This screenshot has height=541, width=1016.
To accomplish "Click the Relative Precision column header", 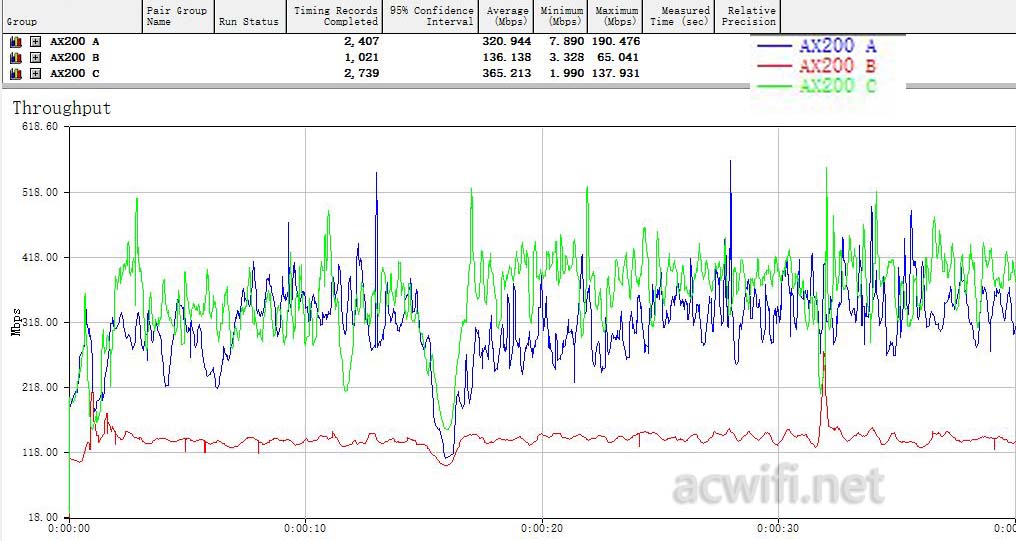I will click(x=748, y=16).
